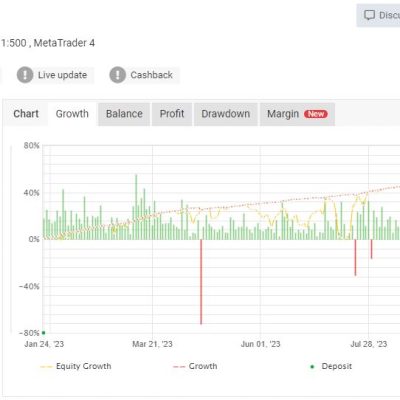Image resolution: width=400 pixels, height=400 pixels.
Task: Toggle Equity Growth legend series
Action: click(76, 366)
